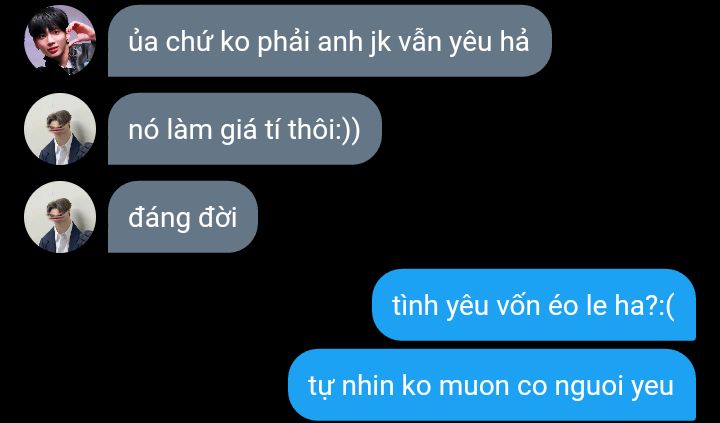This screenshot has height=423, width=720.
Task: Click the word 'thôi' in the second gray bubble
Action: [x=311, y=130]
